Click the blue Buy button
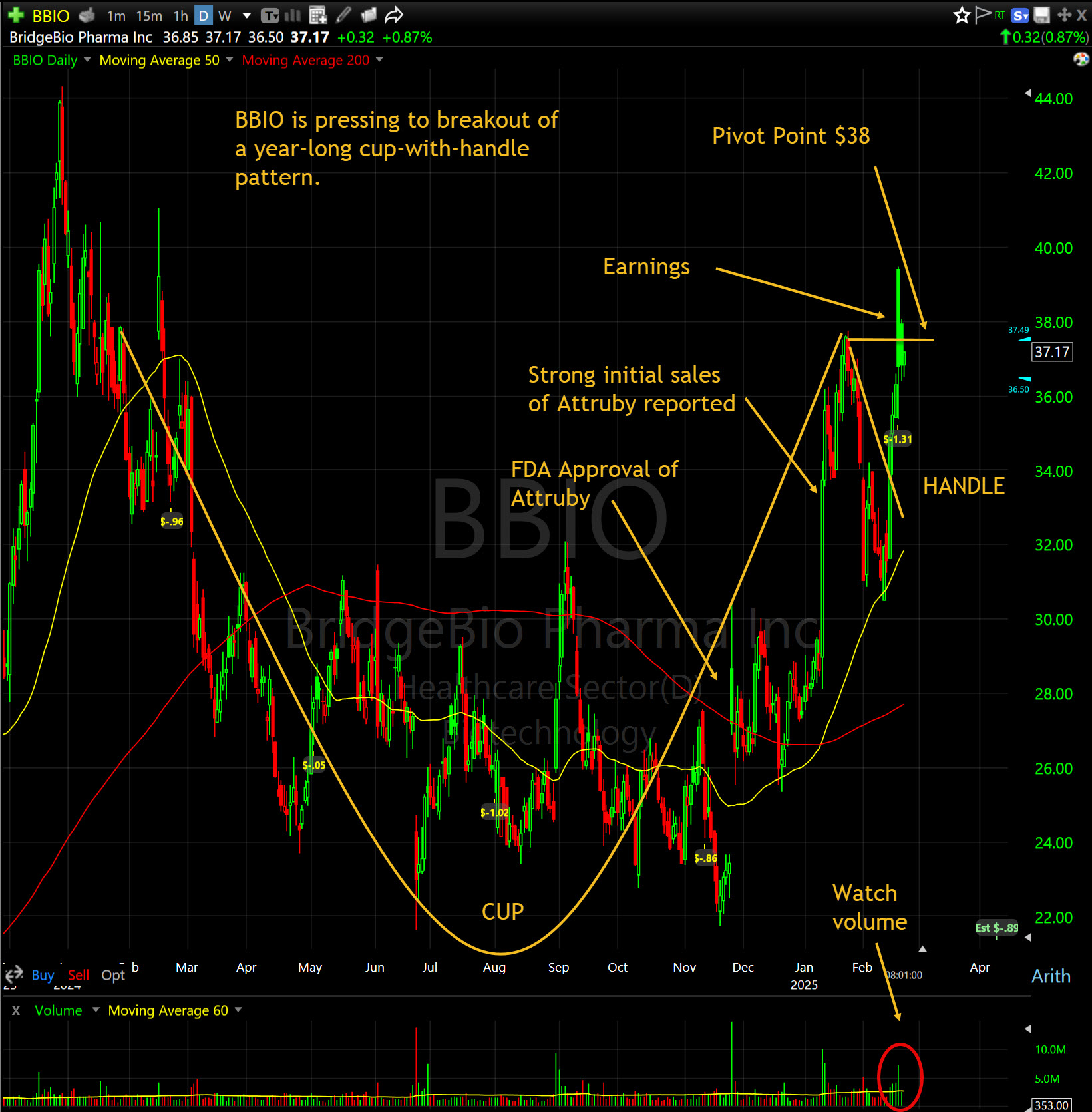Viewport: 1092px width, 1112px height. pyautogui.click(x=43, y=975)
